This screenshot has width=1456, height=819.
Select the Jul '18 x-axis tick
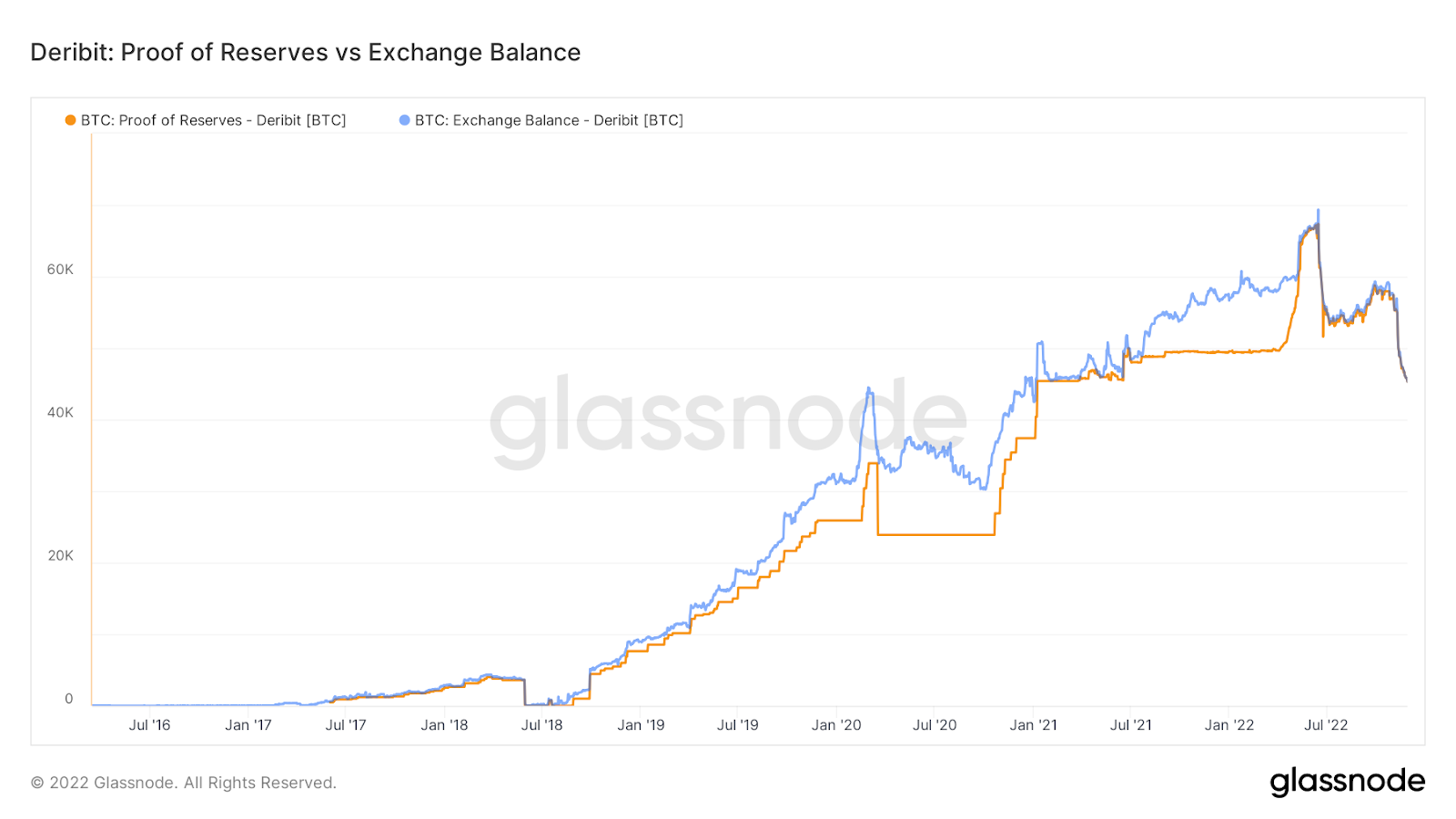541,725
